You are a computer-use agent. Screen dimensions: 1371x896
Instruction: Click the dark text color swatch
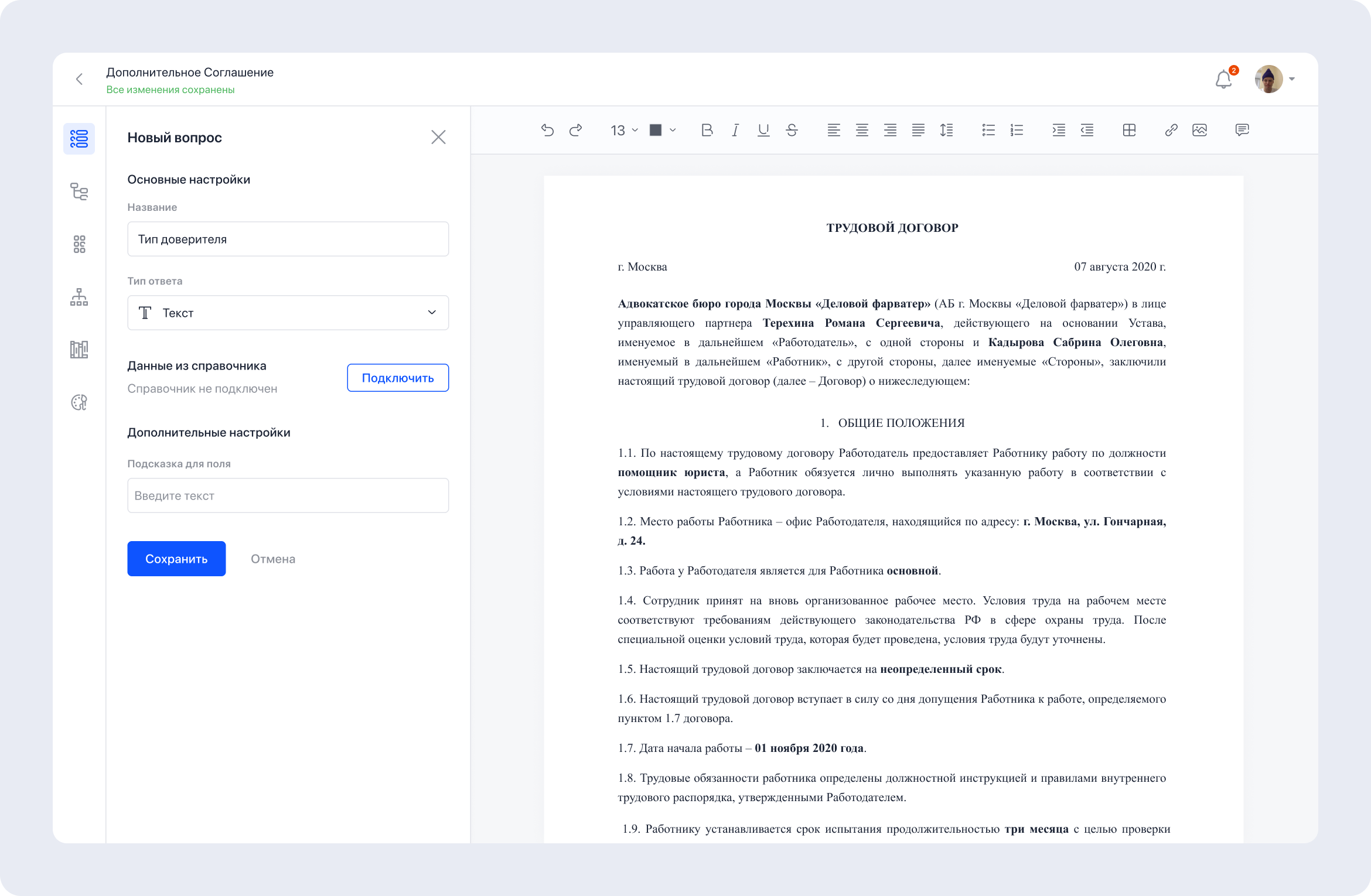(x=656, y=130)
